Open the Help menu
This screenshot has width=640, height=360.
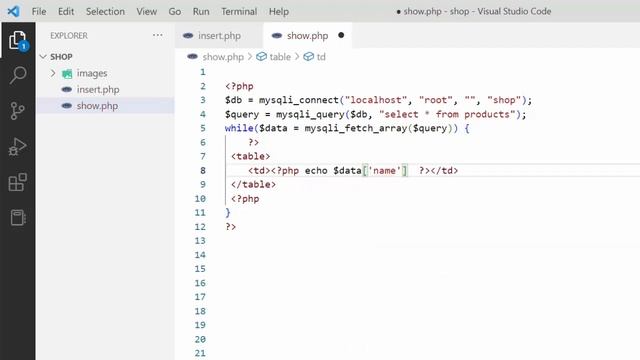tap(279, 11)
